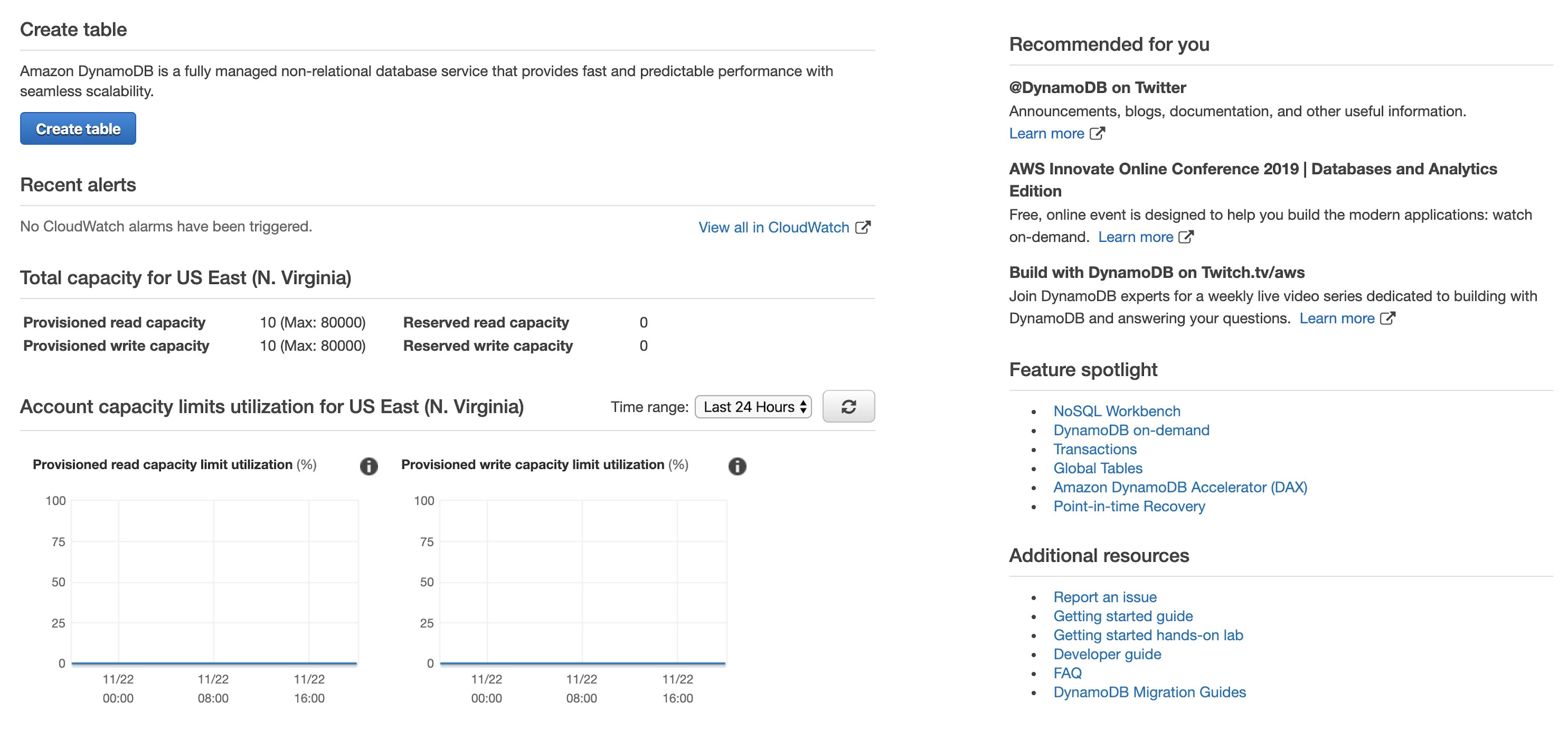Click external link icon after AWS Innovate Learn more

point(1185,237)
